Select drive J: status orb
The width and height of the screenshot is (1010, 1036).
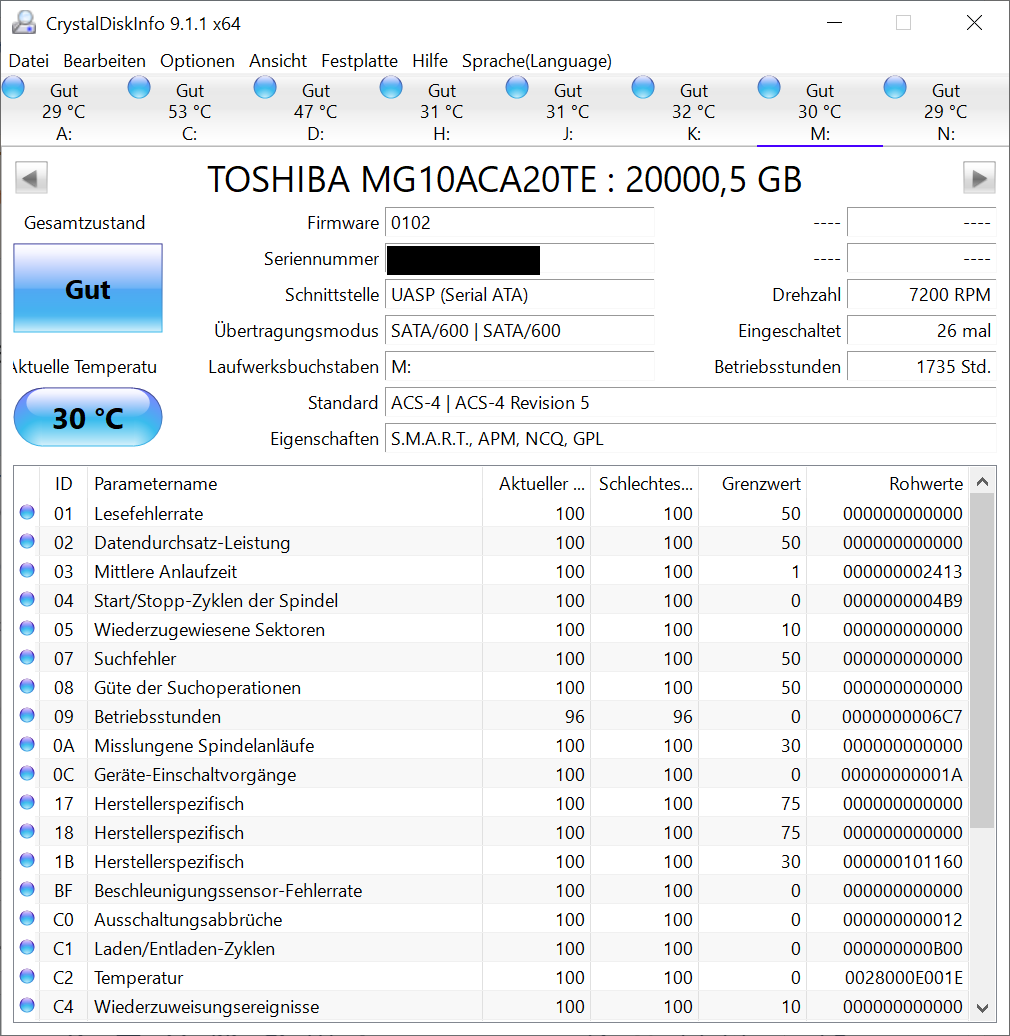pos(517,87)
